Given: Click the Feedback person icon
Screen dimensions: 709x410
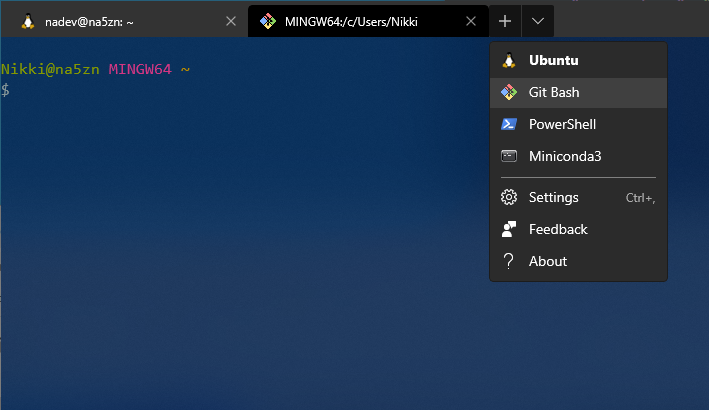Looking at the screenshot, I should pos(509,229).
